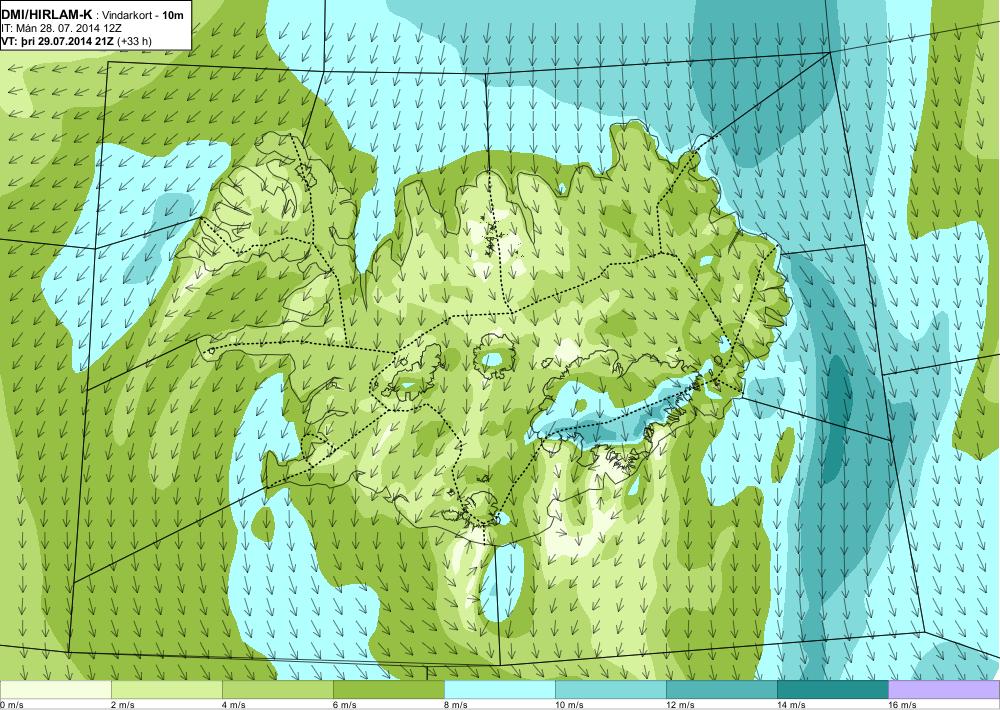Click the '12 m/s' legend label
Viewport: 1000px width, 710px height.
680,704
